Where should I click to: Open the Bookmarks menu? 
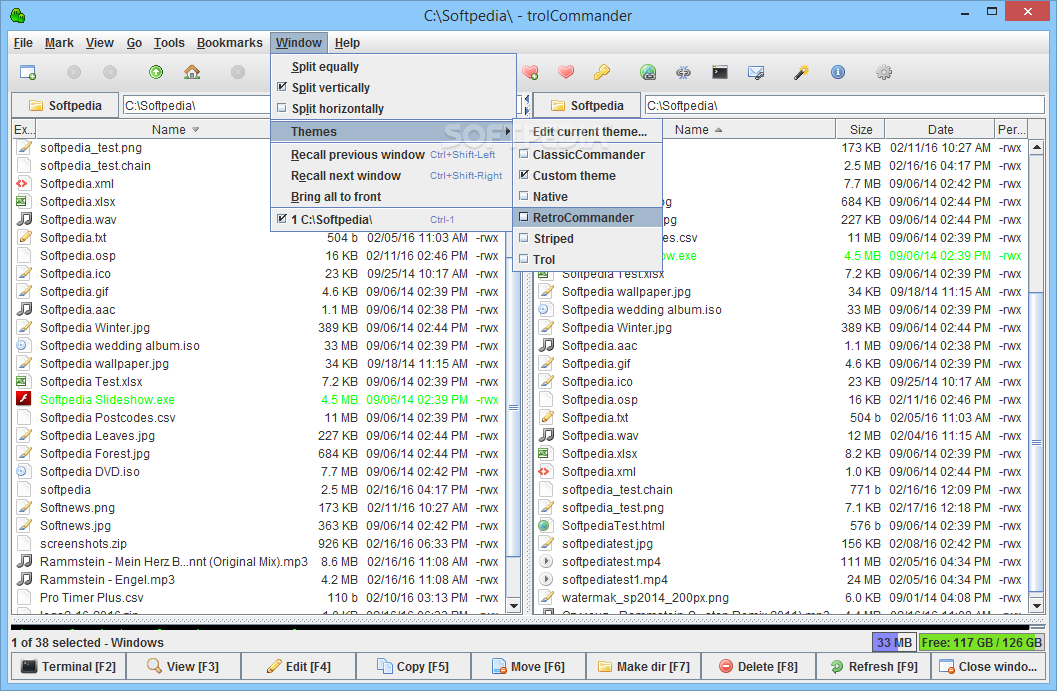(229, 42)
